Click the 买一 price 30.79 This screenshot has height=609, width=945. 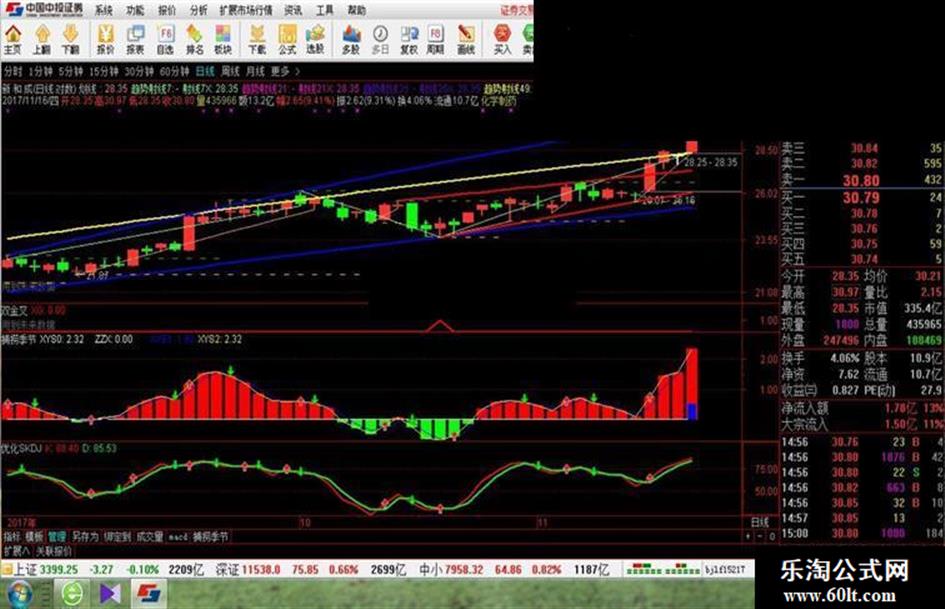[x=861, y=198]
